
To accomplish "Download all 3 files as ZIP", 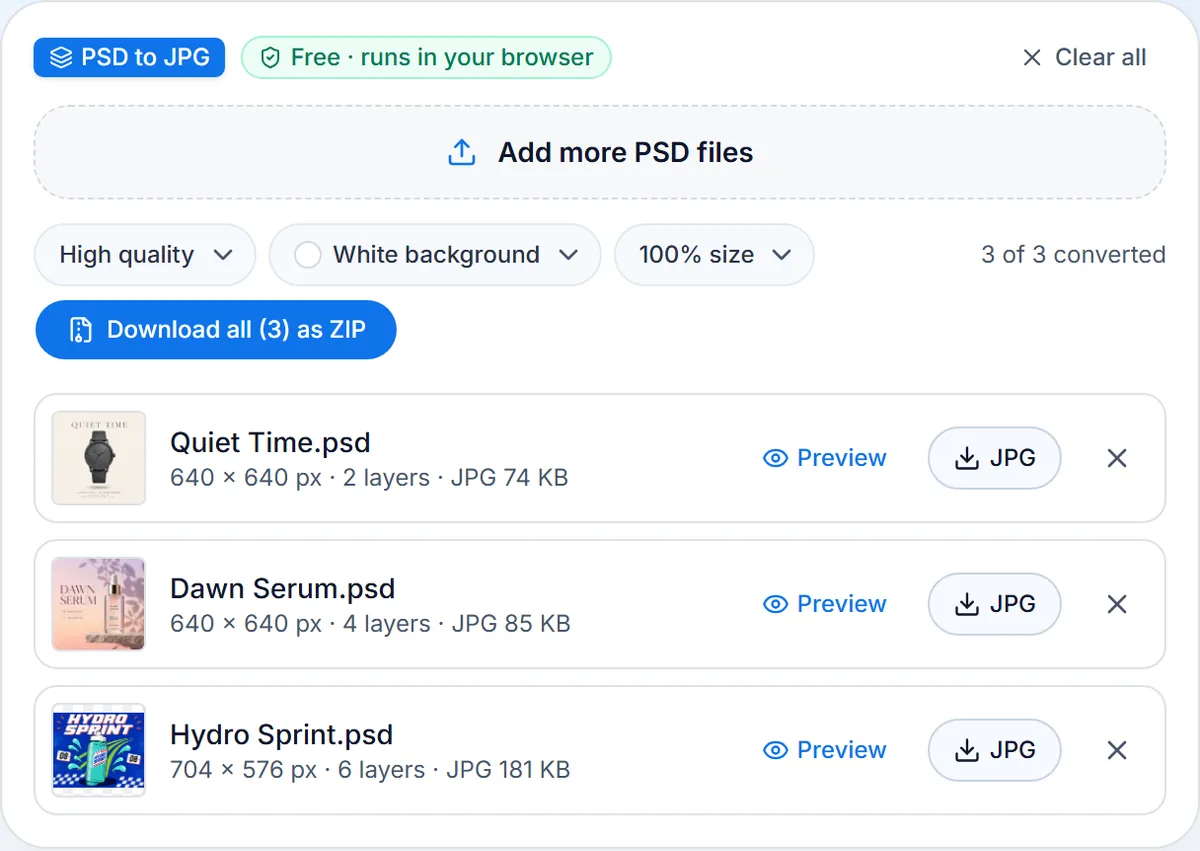I will (x=216, y=330).
